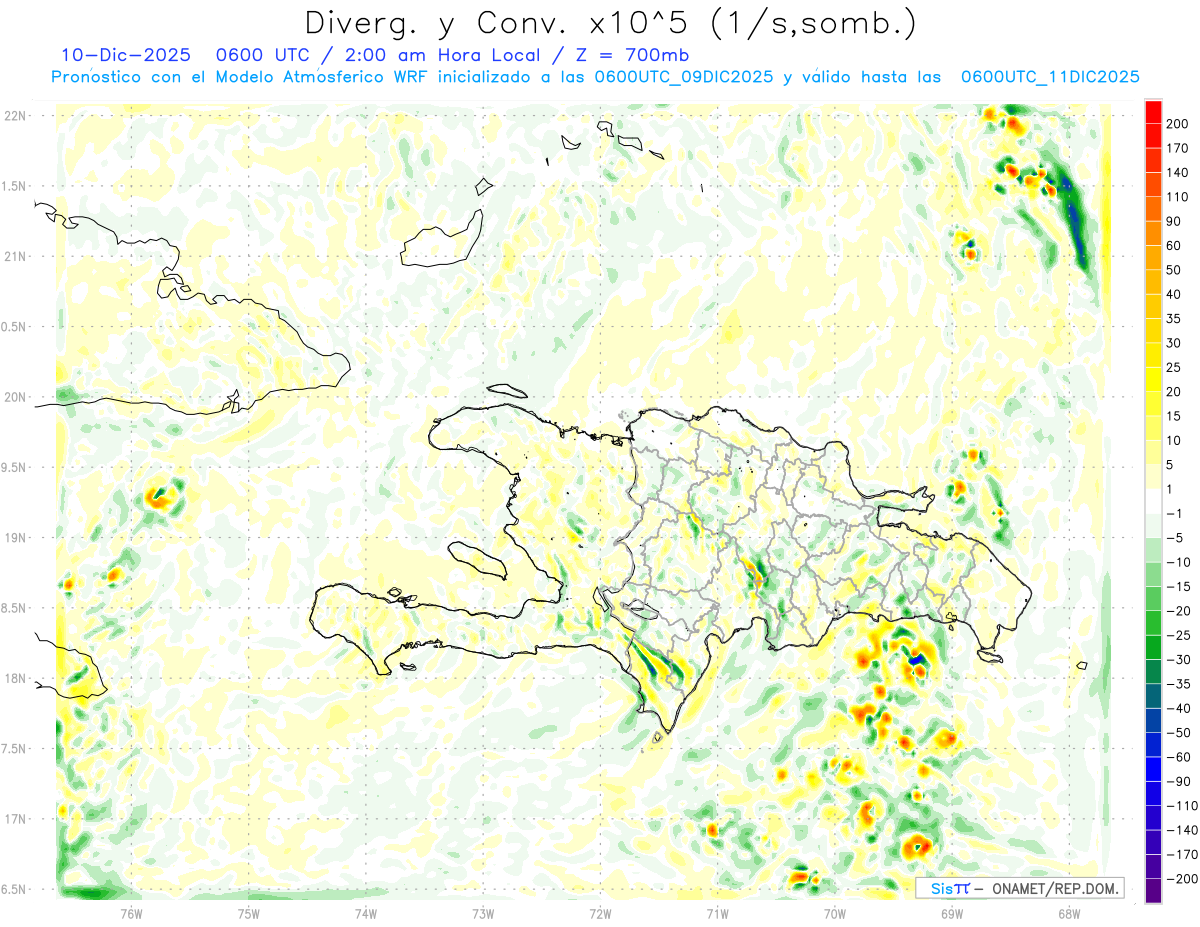Viewport: 1200px width, 927px height.
Task: Click the "69W" longitude label
Action: [952, 912]
